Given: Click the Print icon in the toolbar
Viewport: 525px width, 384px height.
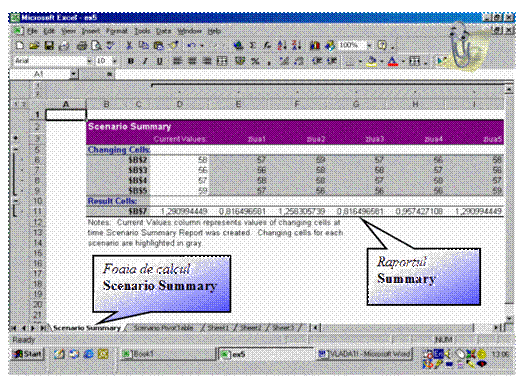Looking at the screenshot, I should coord(82,46).
